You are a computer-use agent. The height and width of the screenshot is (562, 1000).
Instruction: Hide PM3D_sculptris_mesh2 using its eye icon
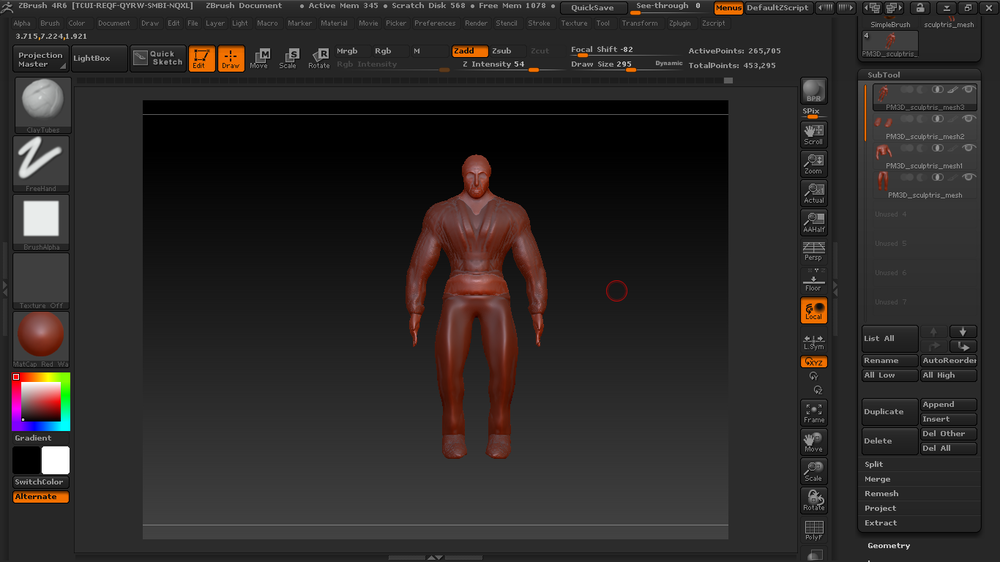coord(969,120)
